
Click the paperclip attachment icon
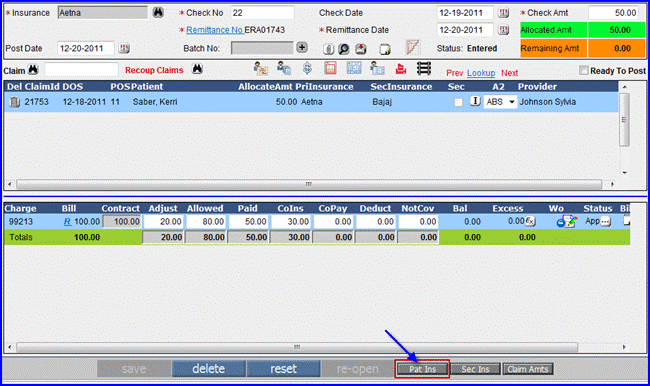pyautogui.click(x=328, y=49)
